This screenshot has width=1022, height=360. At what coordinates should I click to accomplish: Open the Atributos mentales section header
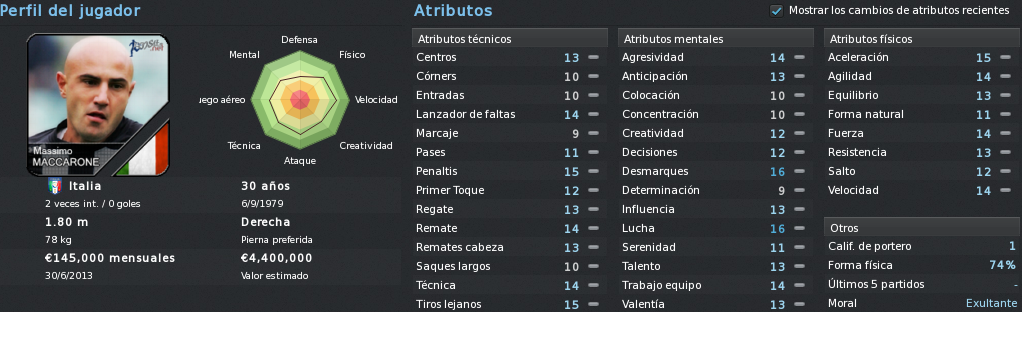tap(716, 38)
